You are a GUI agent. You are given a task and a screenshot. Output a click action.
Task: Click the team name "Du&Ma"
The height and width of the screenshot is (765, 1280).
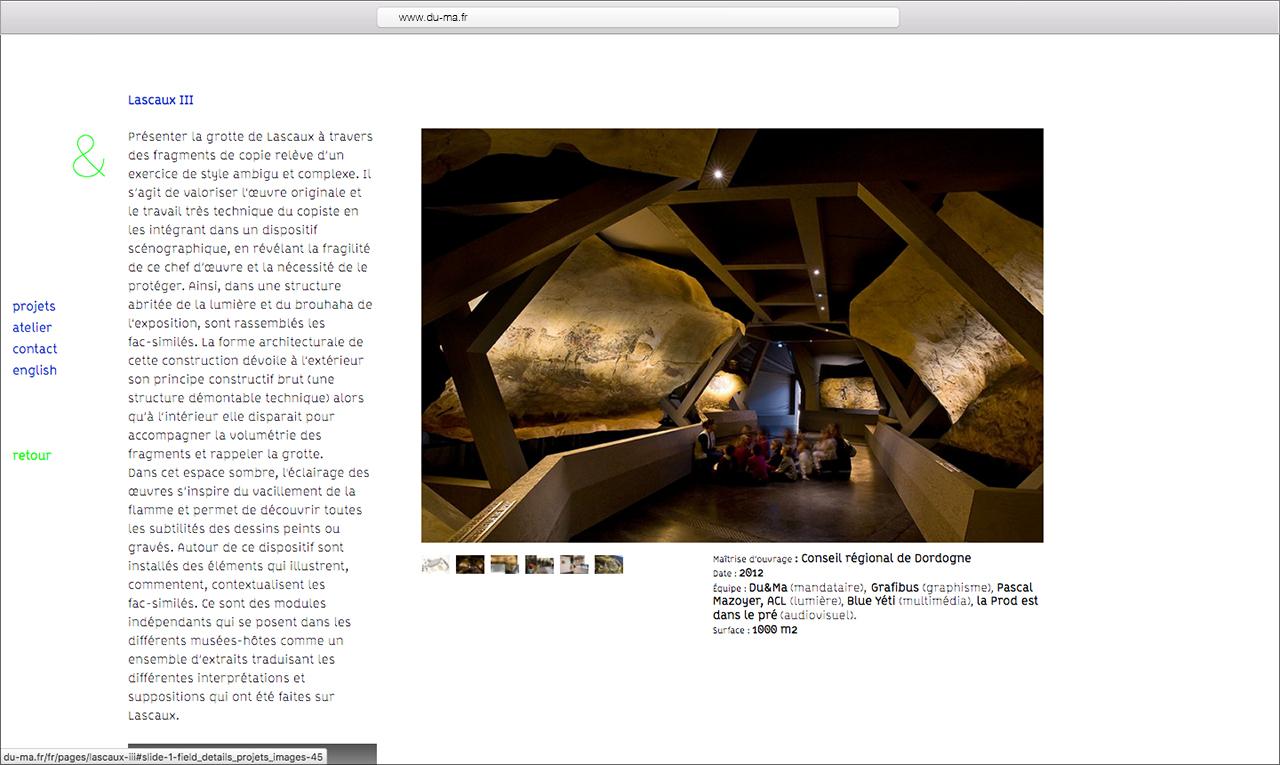(x=768, y=587)
